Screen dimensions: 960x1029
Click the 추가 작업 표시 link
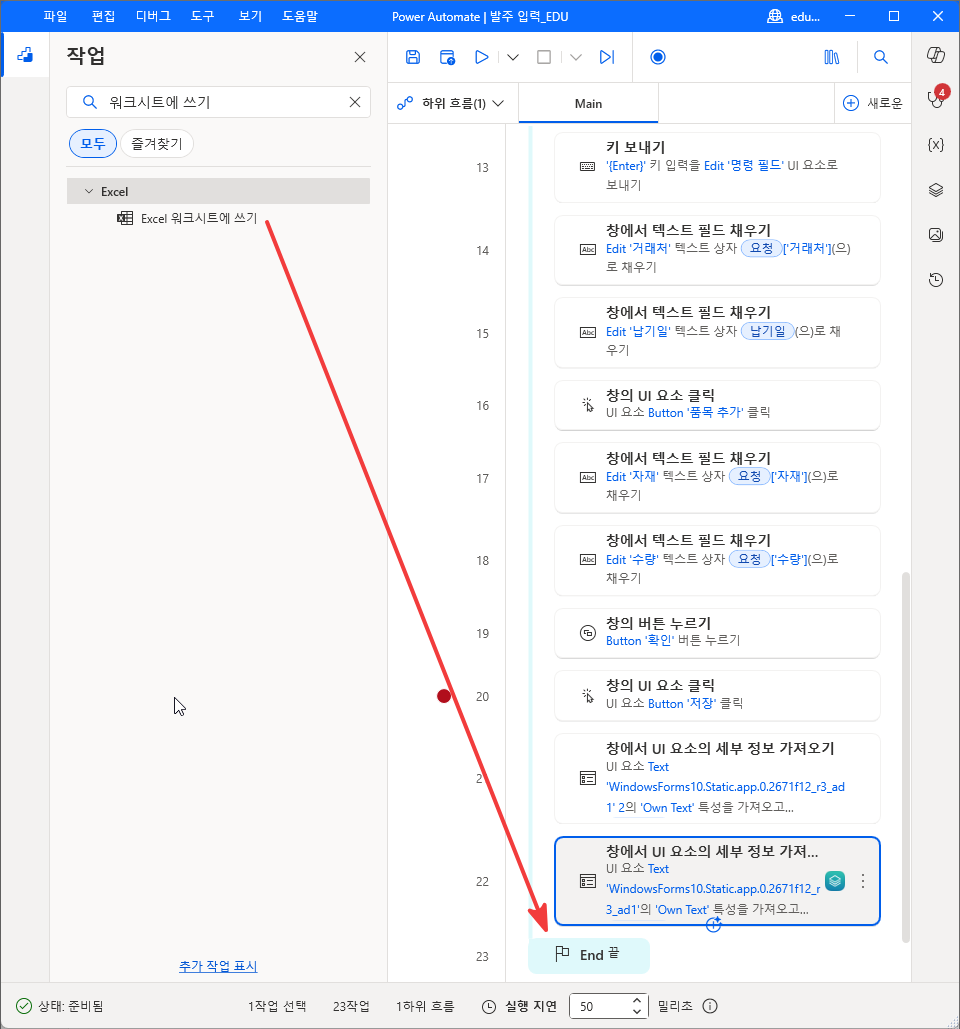click(218, 966)
